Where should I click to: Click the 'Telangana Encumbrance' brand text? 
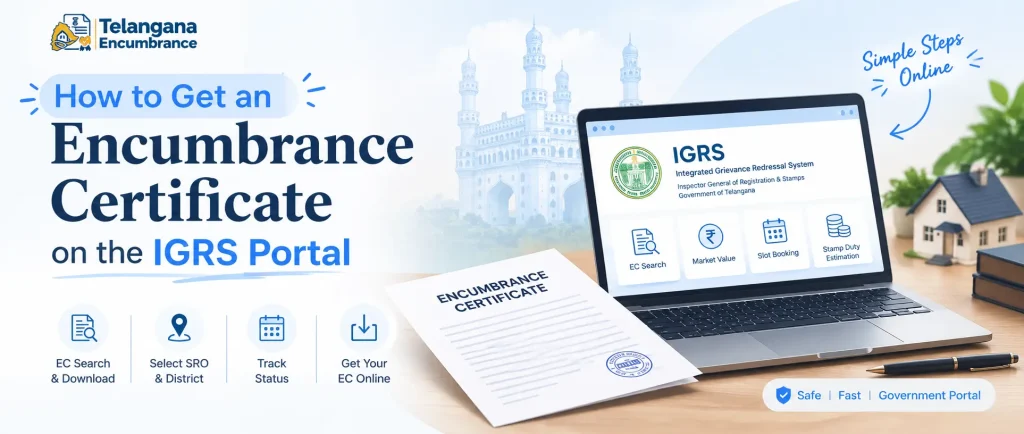148,35
